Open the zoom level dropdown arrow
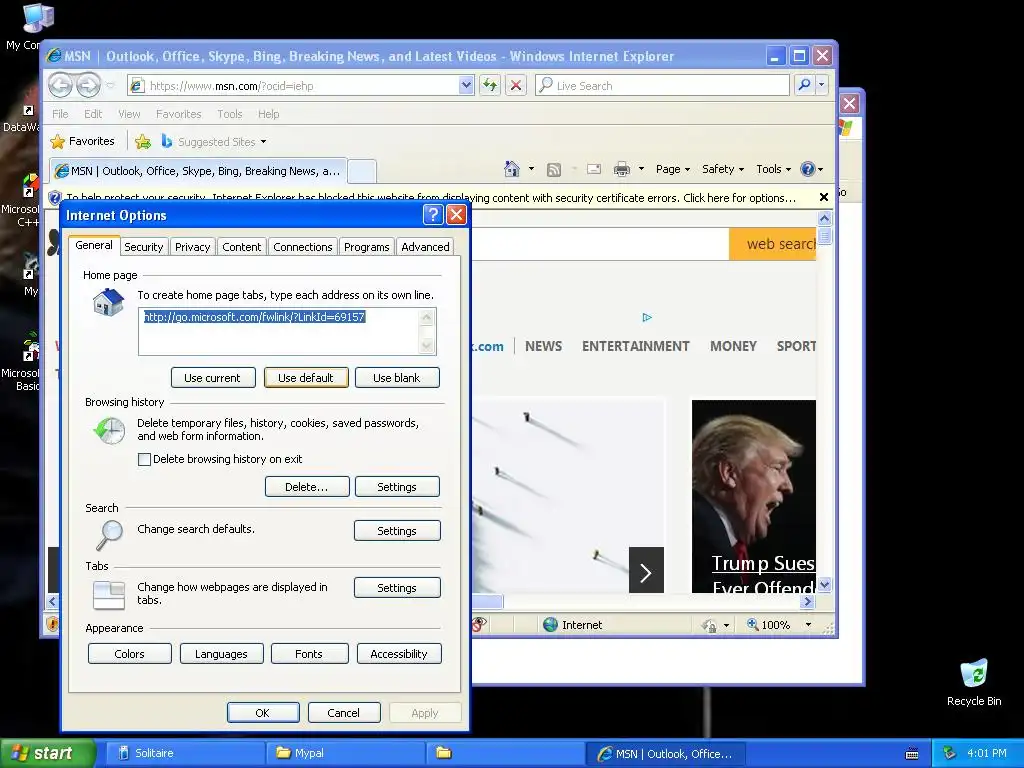This screenshot has height=768, width=1024. 808,624
